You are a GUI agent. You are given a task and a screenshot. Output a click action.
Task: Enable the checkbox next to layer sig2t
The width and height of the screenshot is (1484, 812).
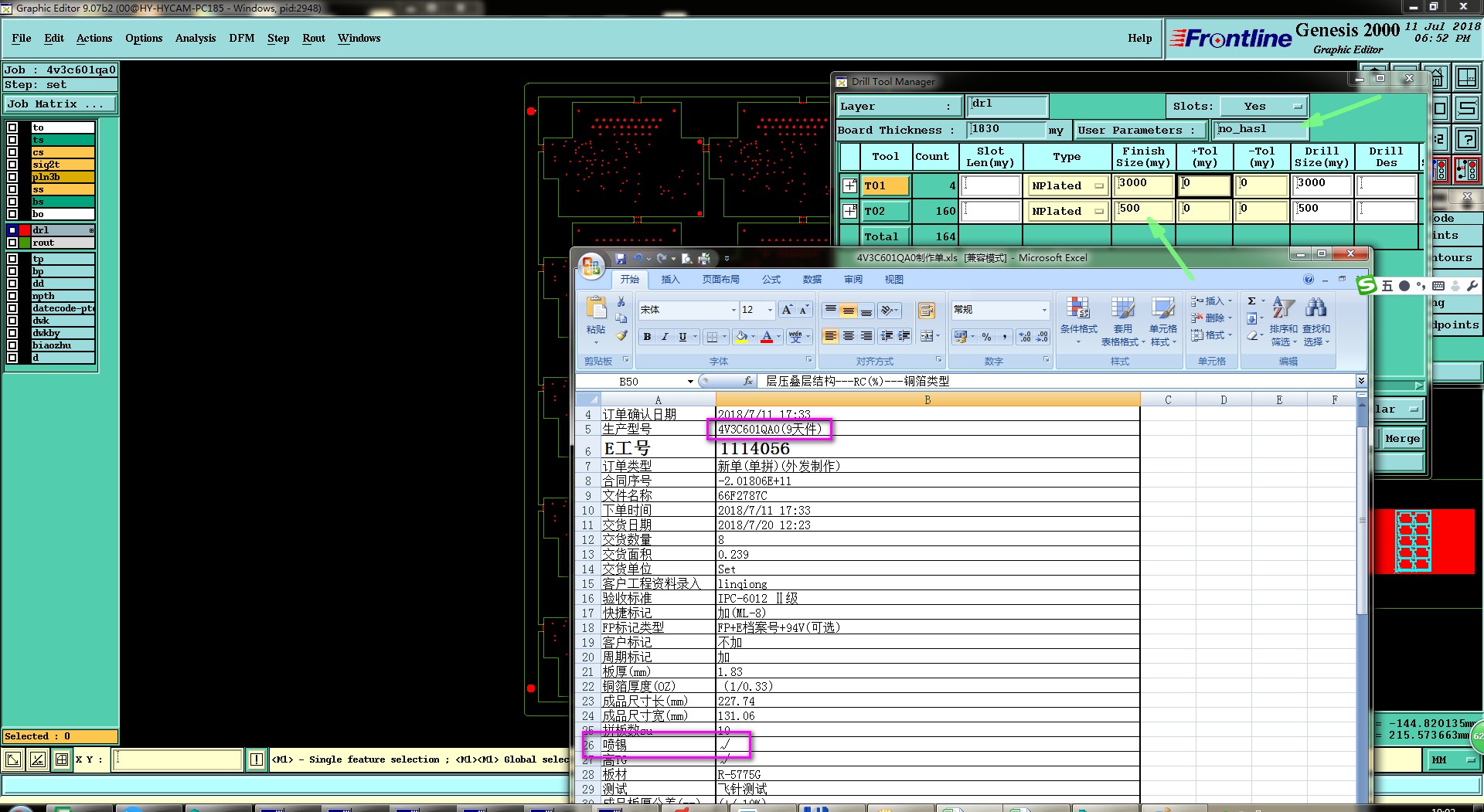[12, 165]
